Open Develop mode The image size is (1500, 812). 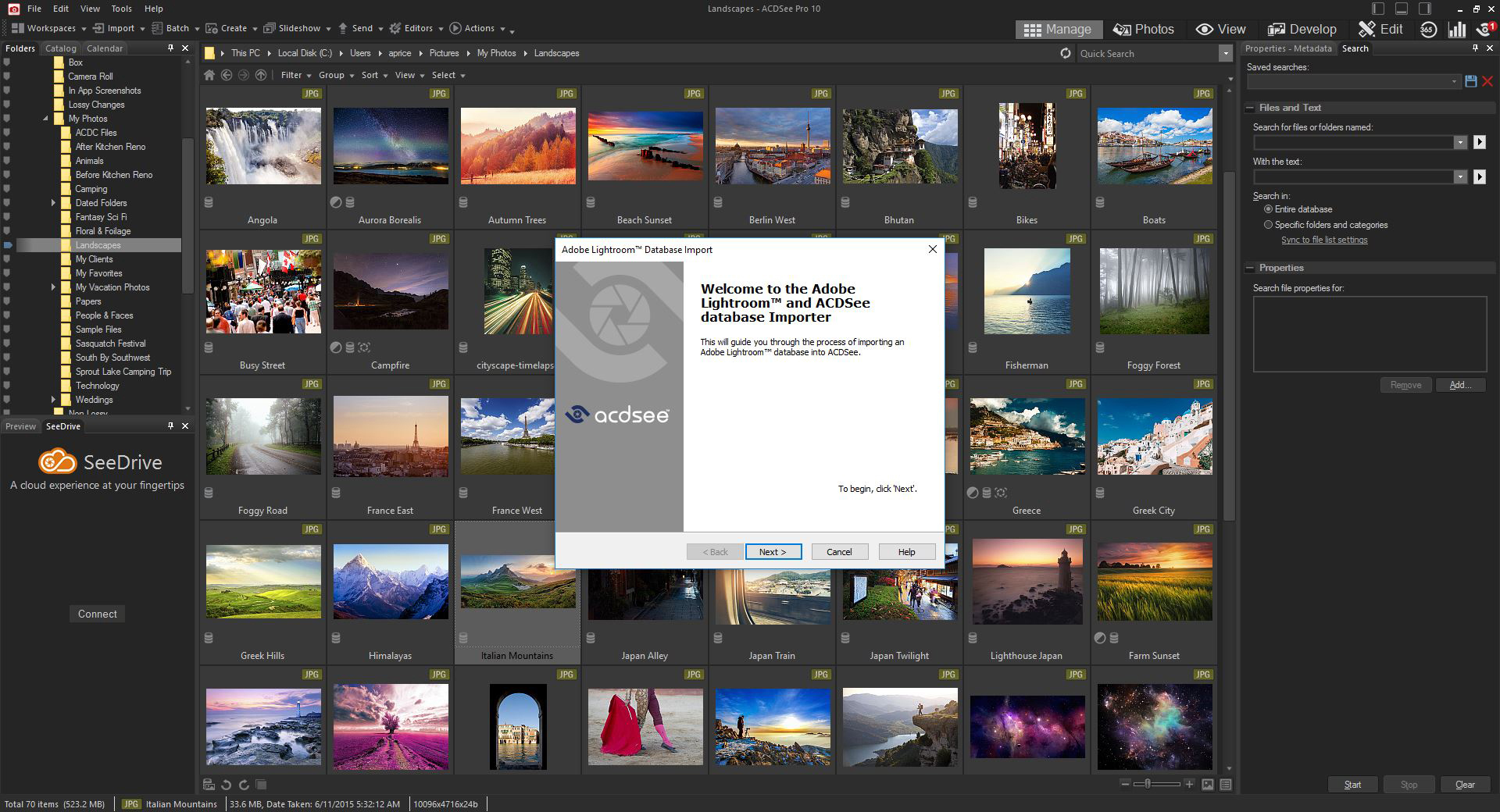click(x=1302, y=30)
